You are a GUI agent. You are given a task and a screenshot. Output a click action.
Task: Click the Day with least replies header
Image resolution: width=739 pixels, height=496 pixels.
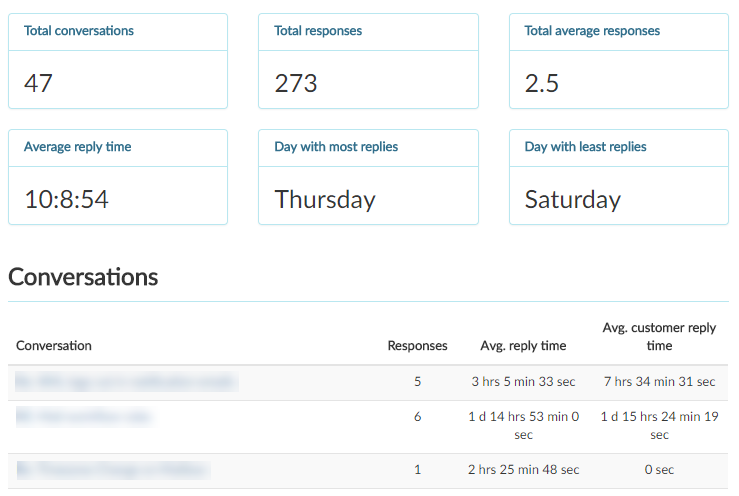tap(585, 147)
